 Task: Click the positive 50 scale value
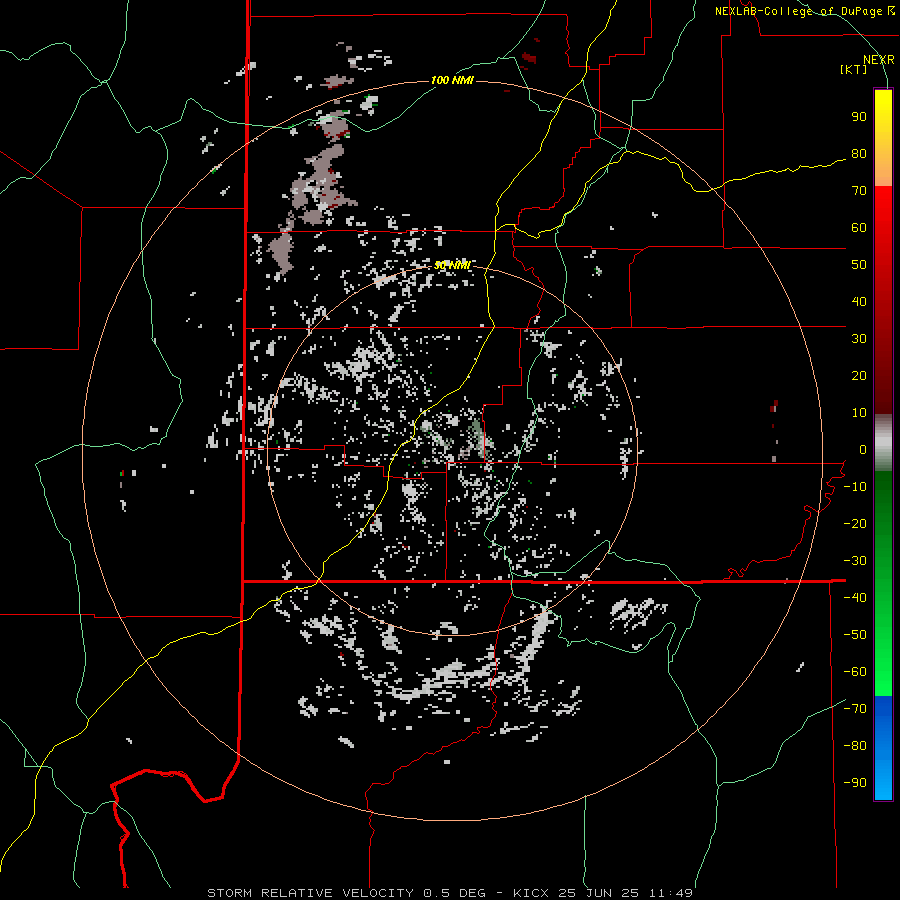pyautogui.click(x=859, y=265)
